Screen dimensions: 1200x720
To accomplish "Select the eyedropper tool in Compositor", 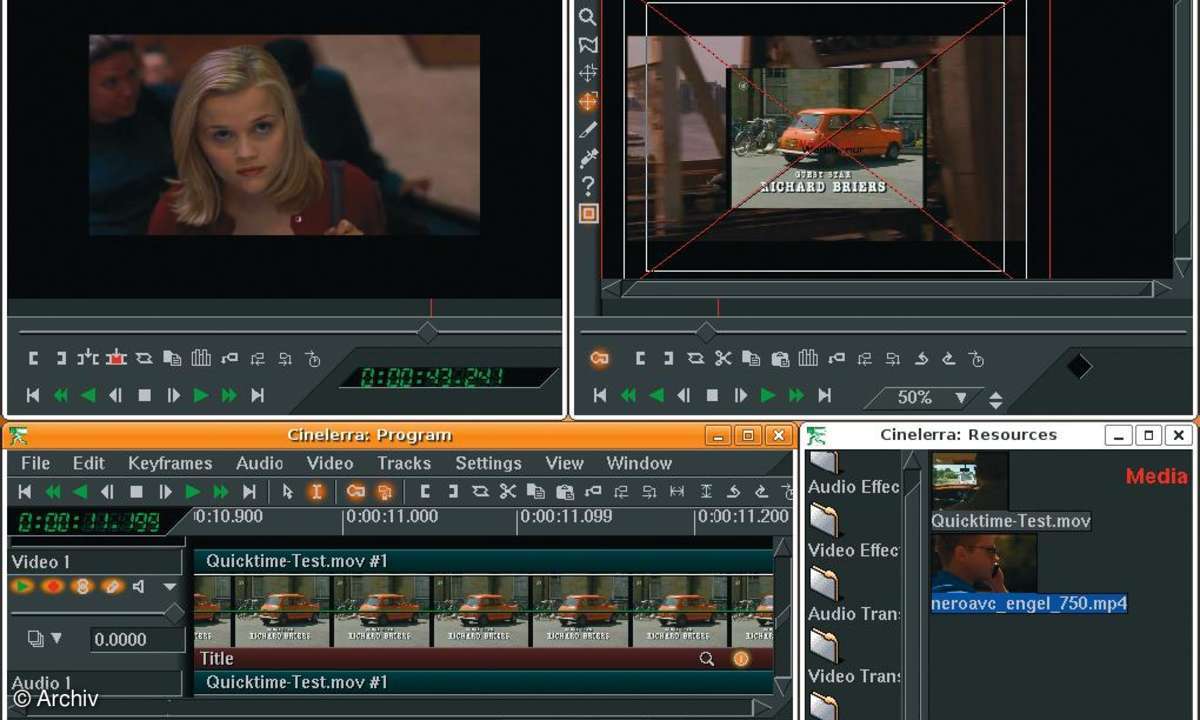I will [x=588, y=157].
